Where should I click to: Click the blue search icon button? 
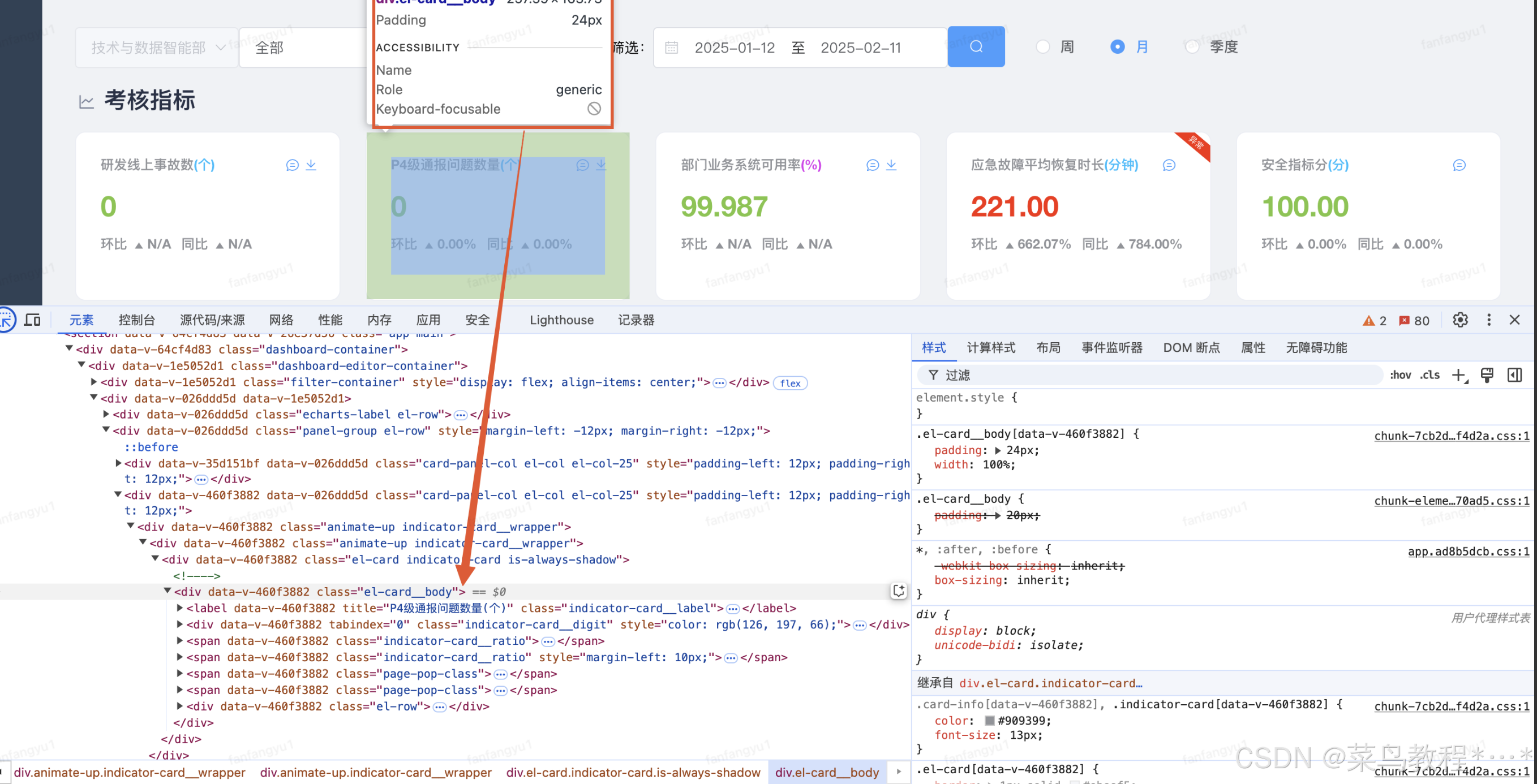(976, 46)
